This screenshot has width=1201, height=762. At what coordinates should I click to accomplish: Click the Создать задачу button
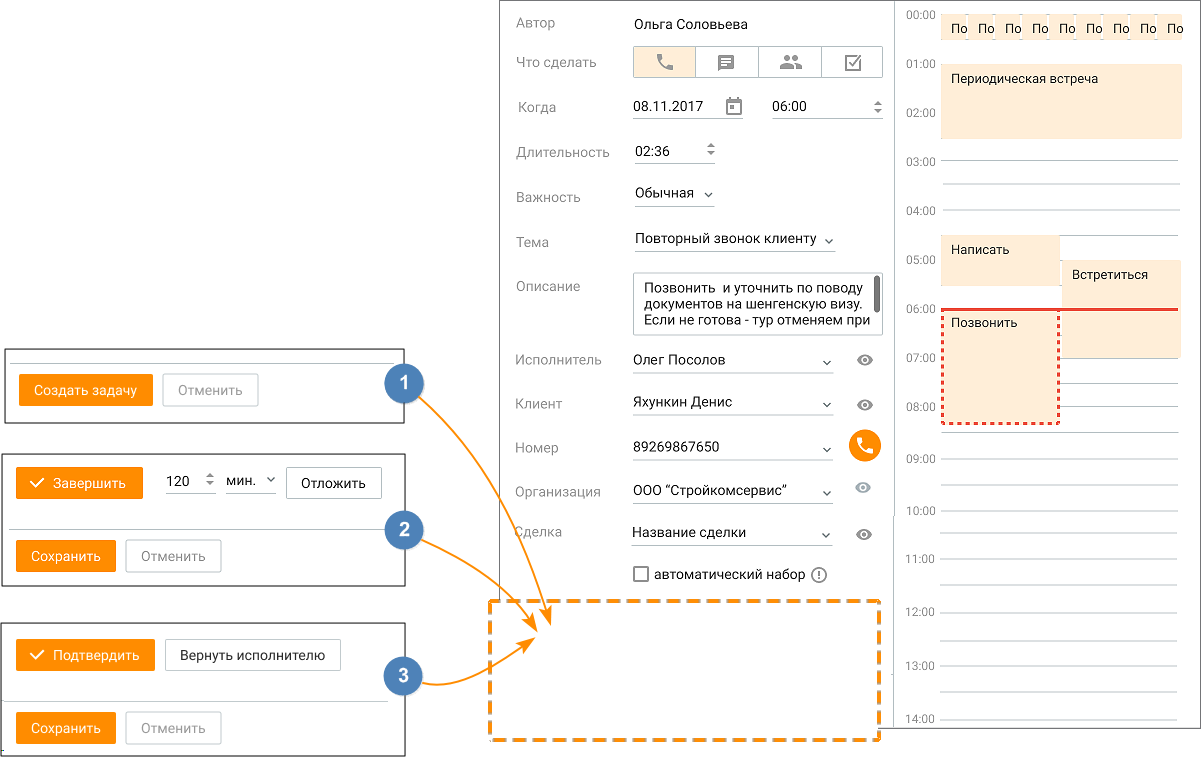pos(86,390)
